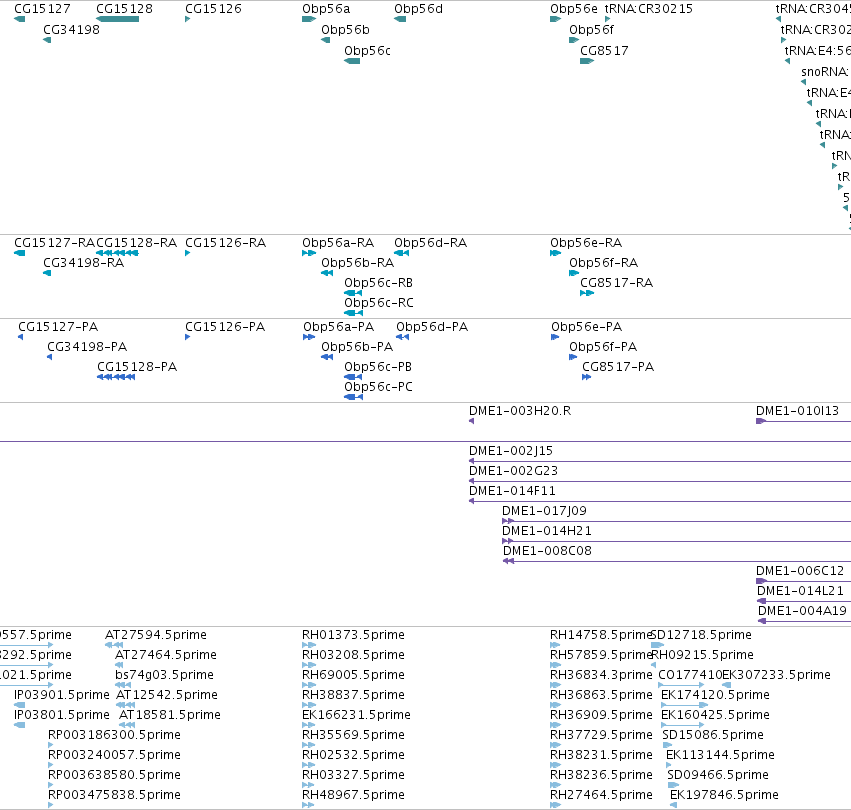Click the AT27594.5prime EST glyph
Screen dimensions: 851x810
coord(114,645)
